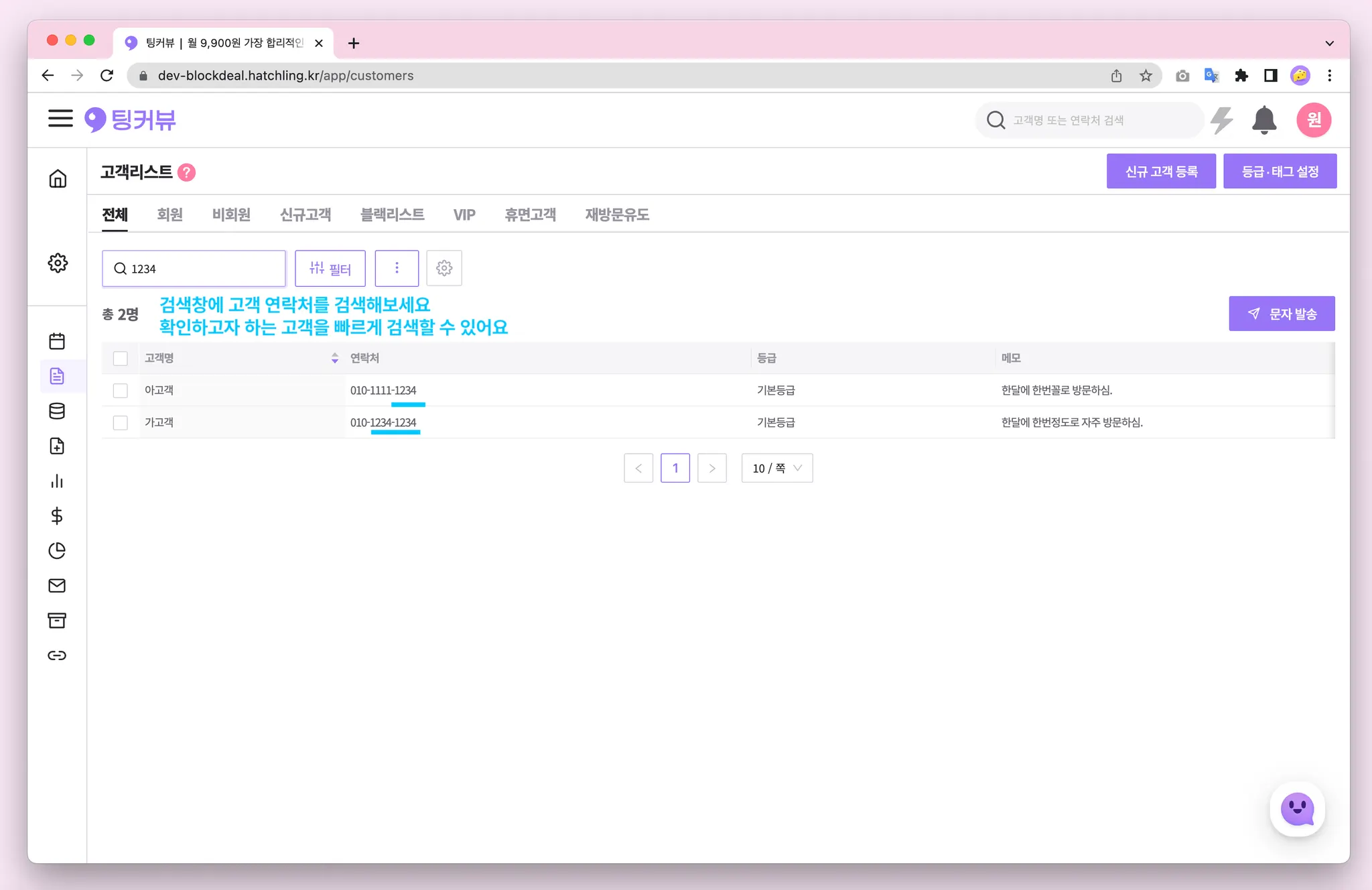Image resolution: width=1372 pixels, height=890 pixels.
Task: Click the mail envelope sidebar icon
Action: click(x=57, y=586)
